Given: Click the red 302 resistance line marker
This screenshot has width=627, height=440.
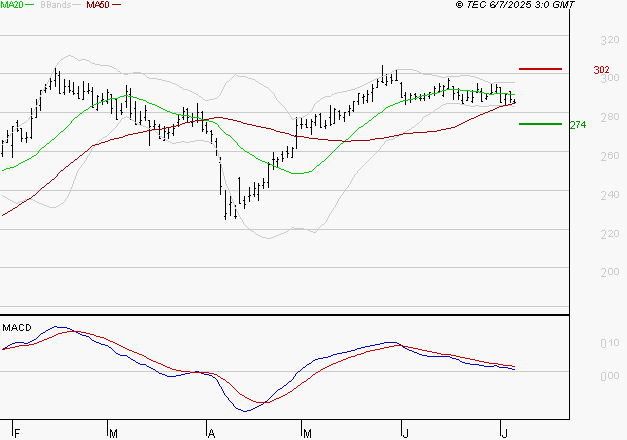Looking at the screenshot, I should 540,69.
